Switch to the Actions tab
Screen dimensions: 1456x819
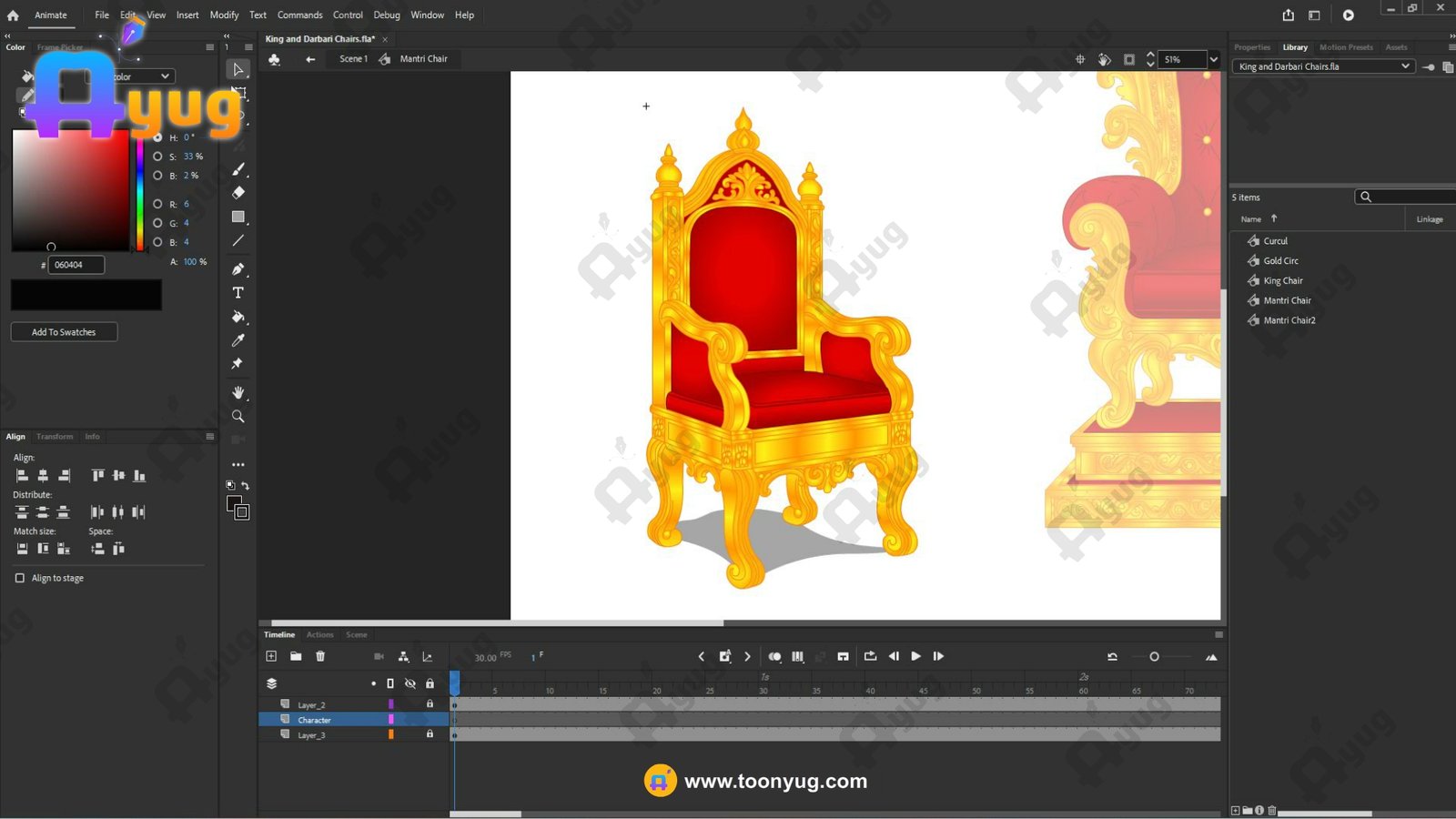pyautogui.click(x=319, y=634)
